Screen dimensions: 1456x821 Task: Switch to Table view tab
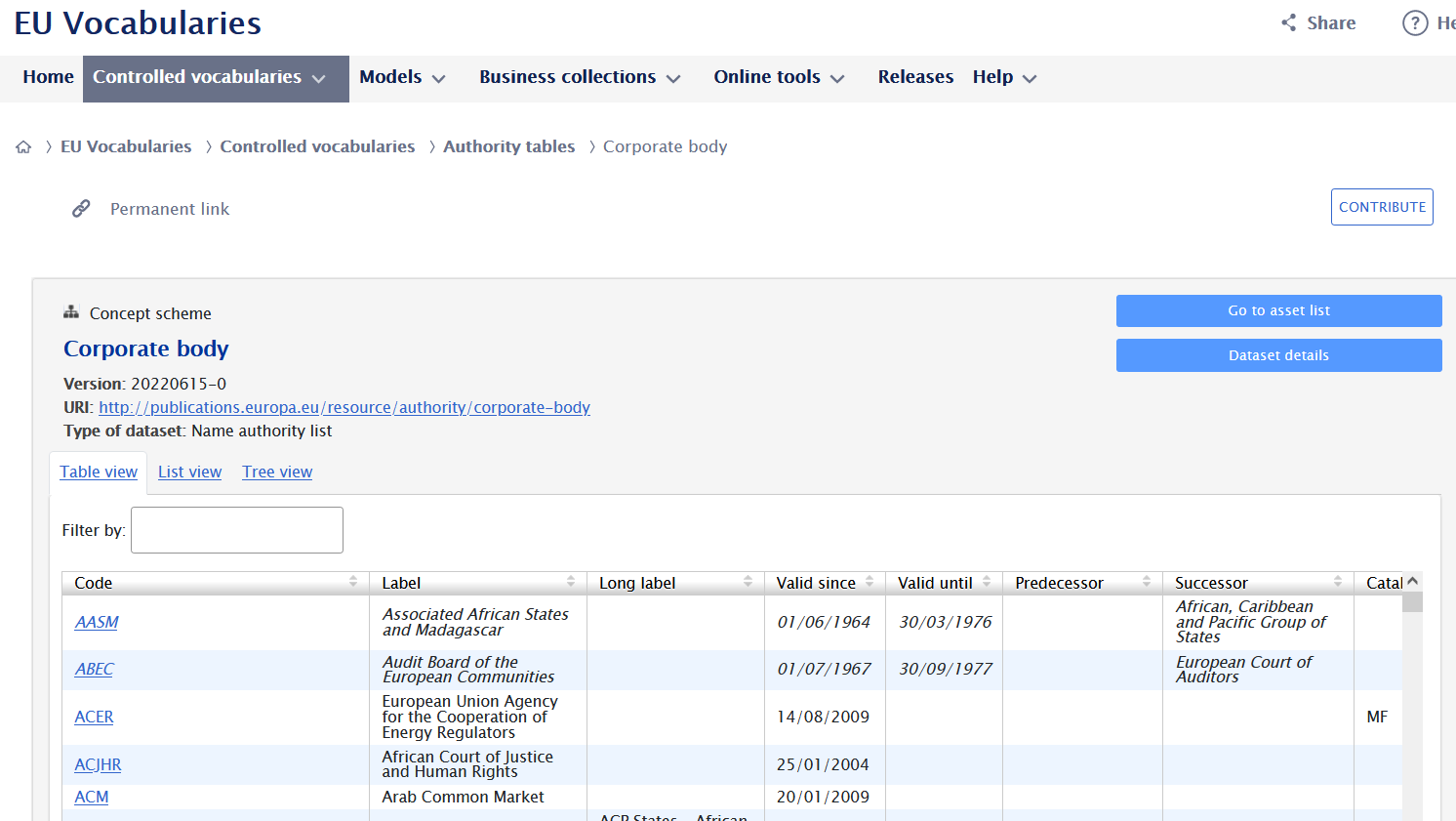(x=99, y=472)
